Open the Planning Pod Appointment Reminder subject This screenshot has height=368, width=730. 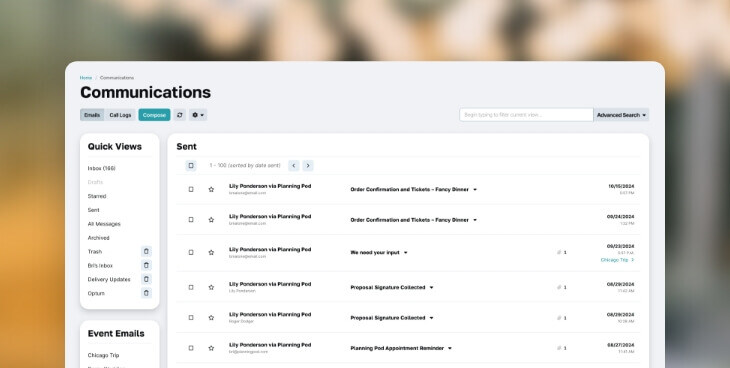coord(397,348)
